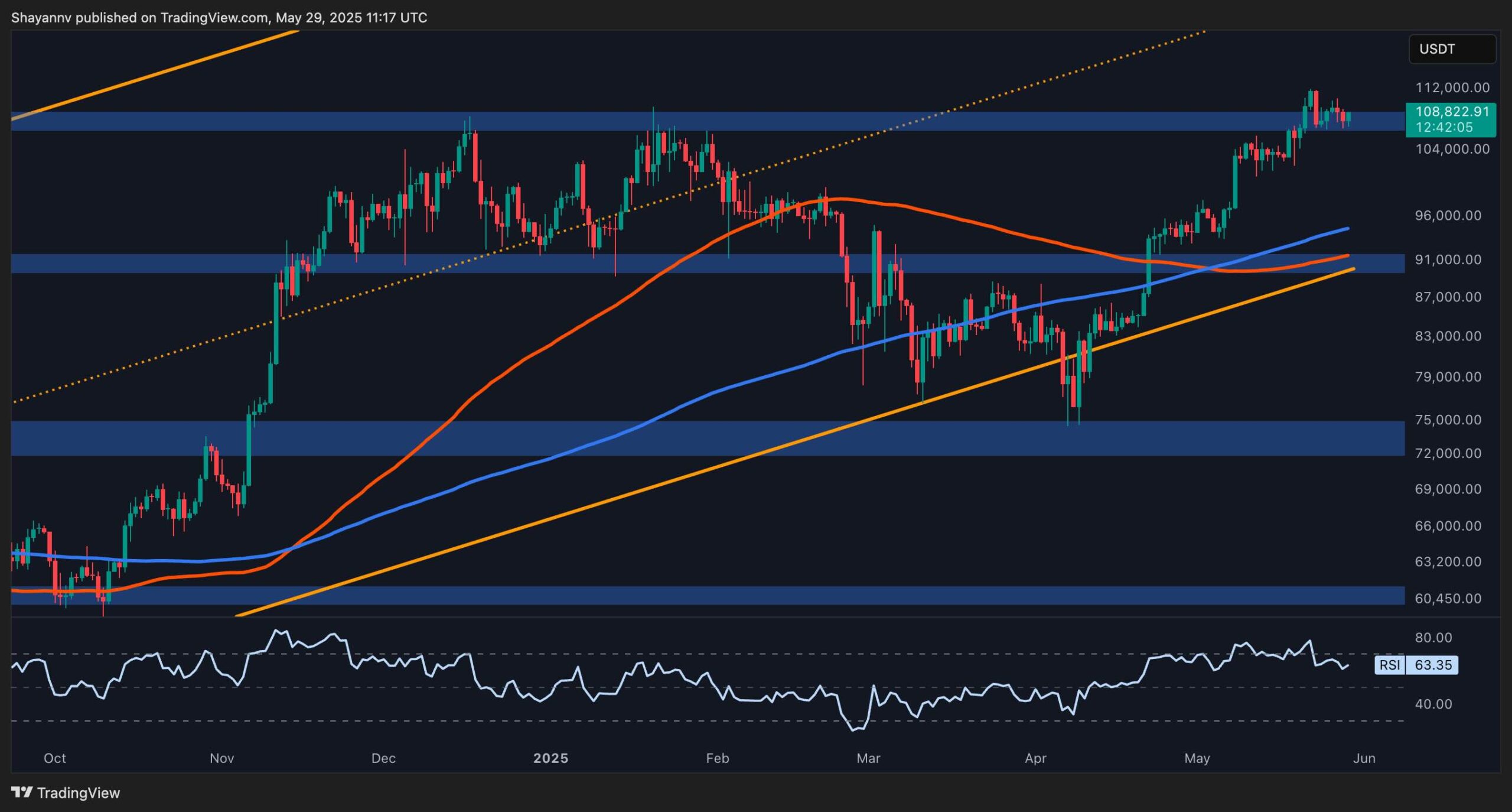Select the May label on time axis
The width and height of the screenshot is (1512, 812).
pos(1197,758)
